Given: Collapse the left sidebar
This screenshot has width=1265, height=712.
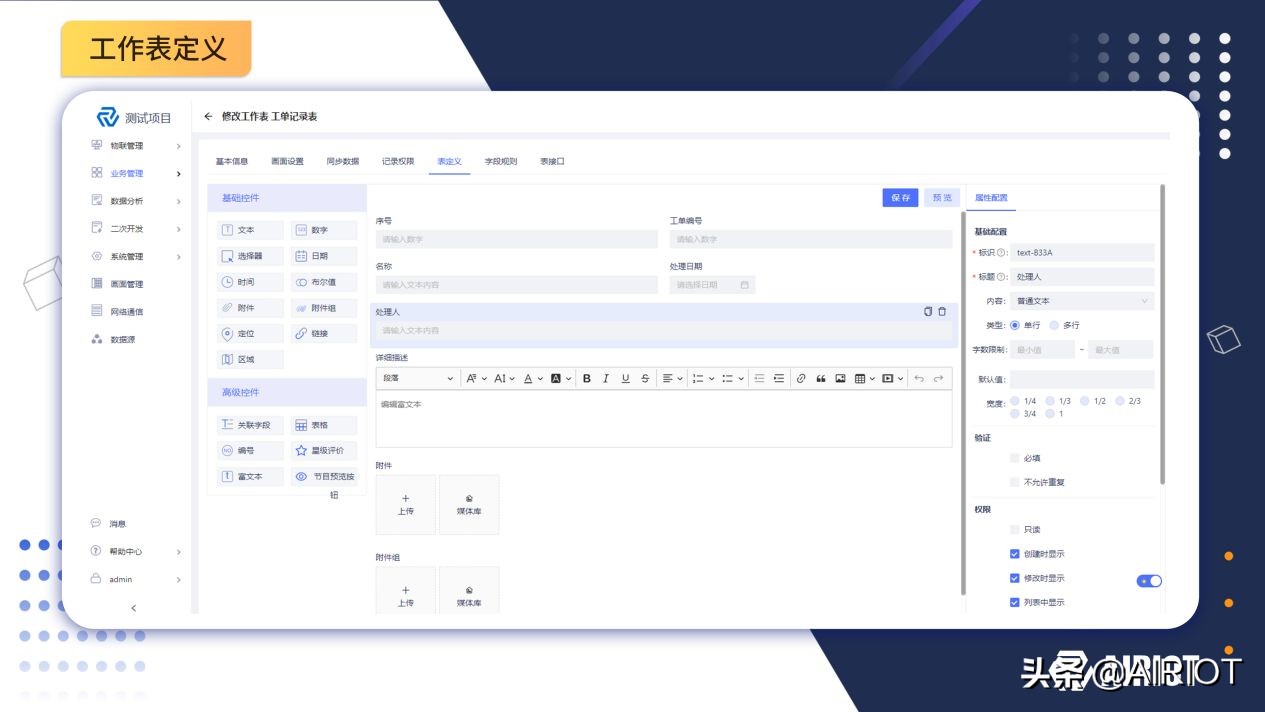Looking at the screenshot, I should click(134, 608).
